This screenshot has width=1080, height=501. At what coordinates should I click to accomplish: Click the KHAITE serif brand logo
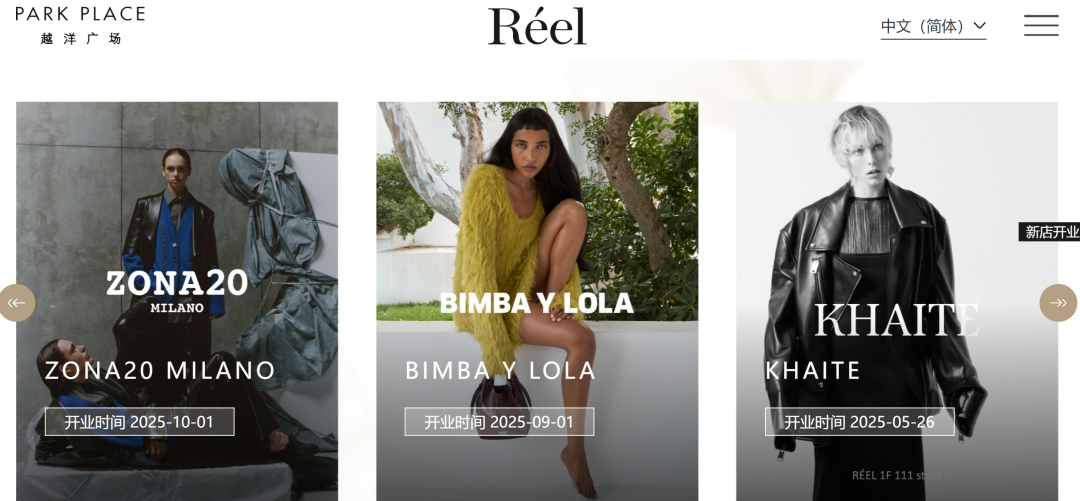(897, 320)
